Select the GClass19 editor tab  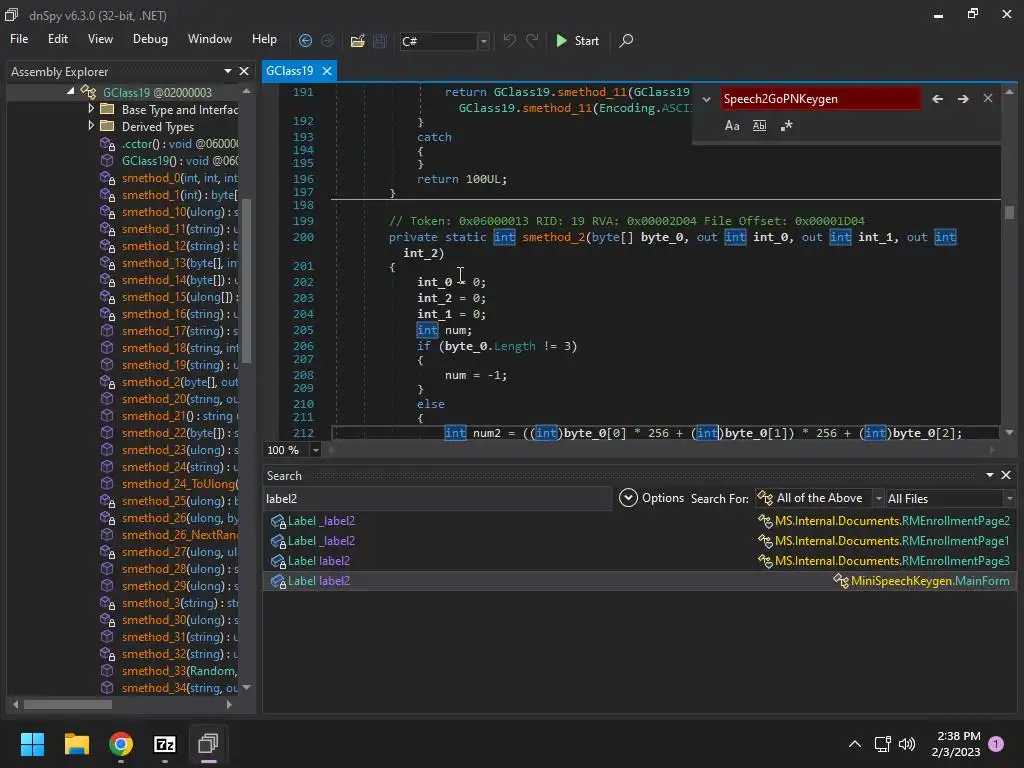[x=289, y=71]
